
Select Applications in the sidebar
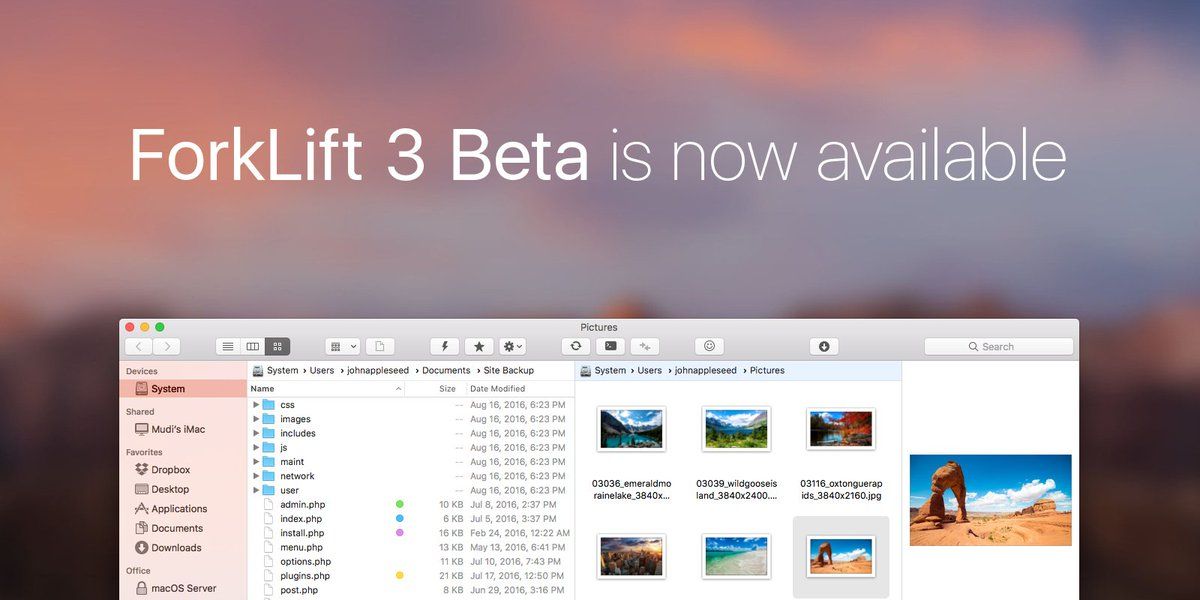(179, 509)
